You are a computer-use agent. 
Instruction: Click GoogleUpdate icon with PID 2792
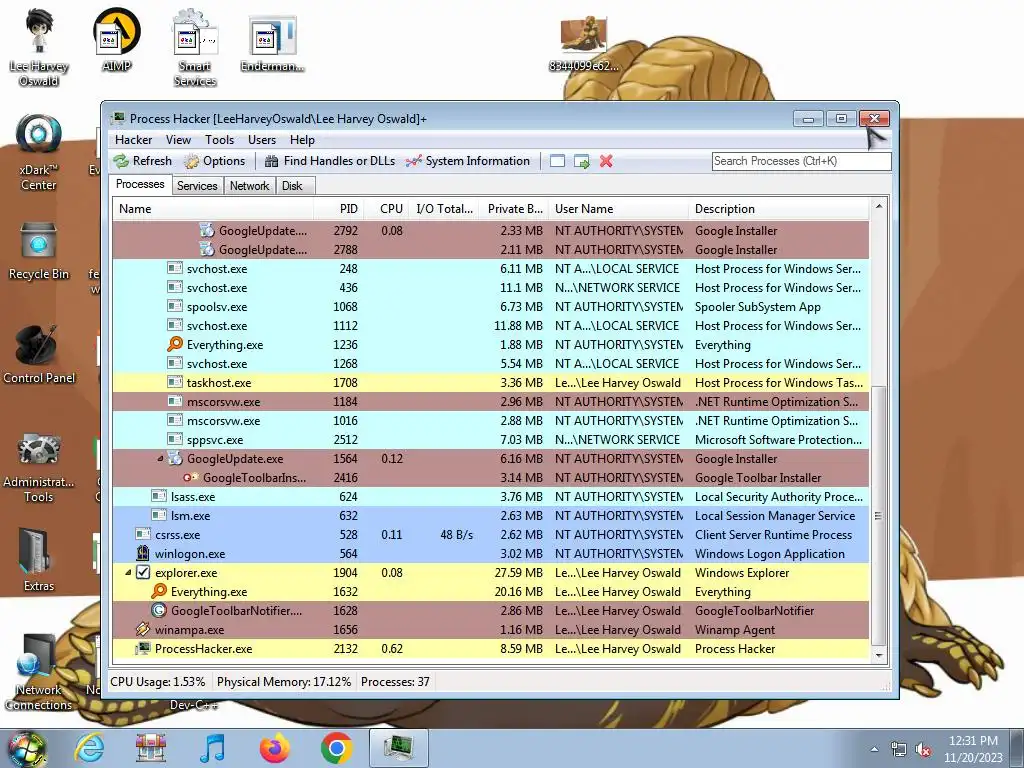pos(206,231)
